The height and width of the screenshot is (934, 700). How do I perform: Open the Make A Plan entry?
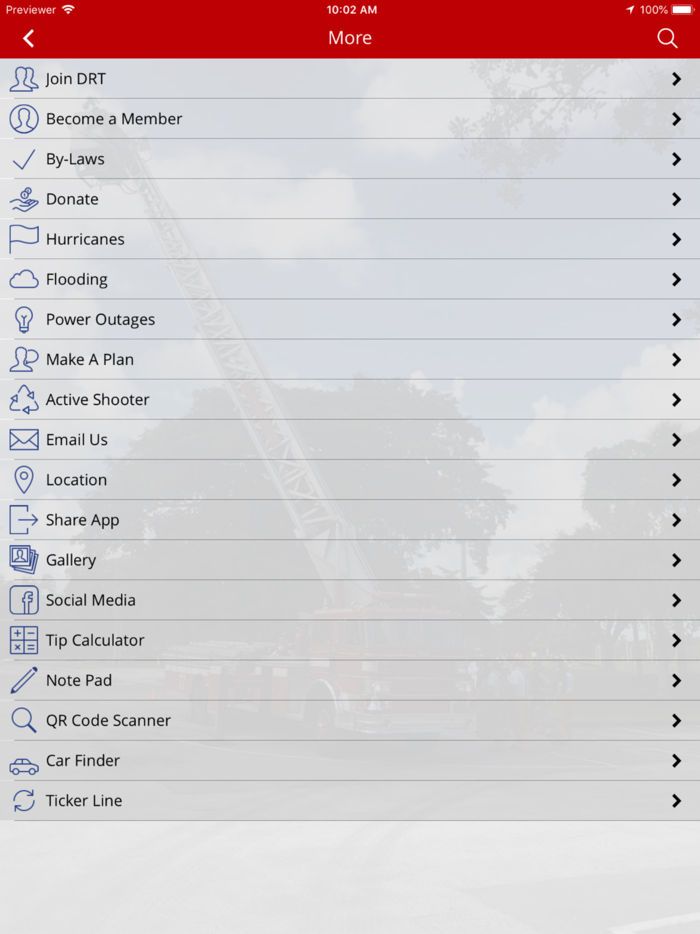tap(89, 360)
